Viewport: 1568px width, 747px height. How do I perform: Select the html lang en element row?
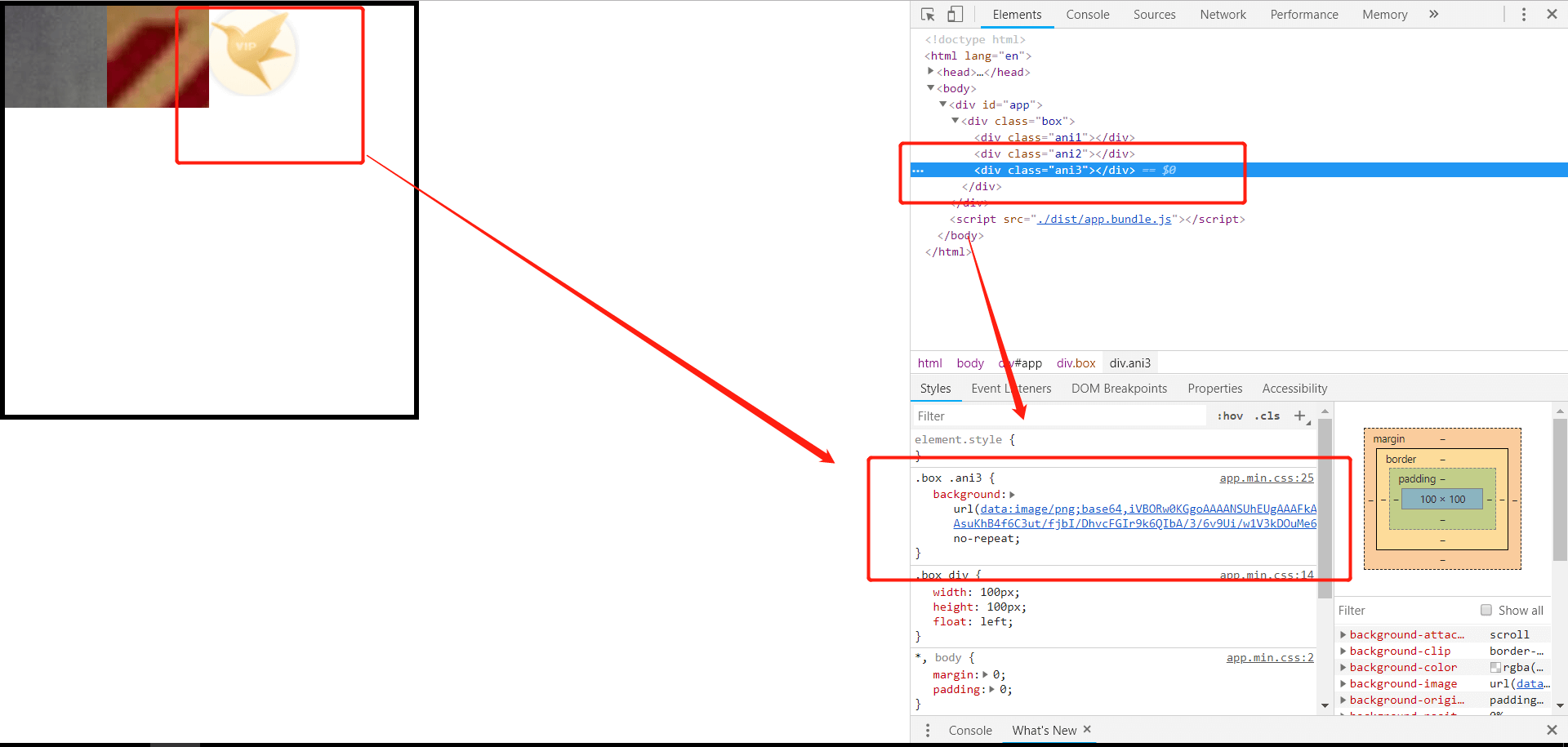[x=978, y=56]
